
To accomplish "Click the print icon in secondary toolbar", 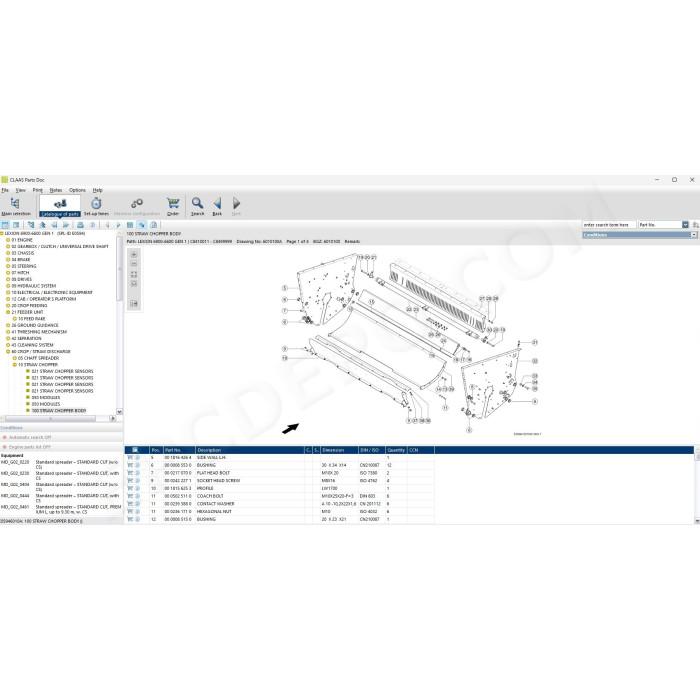I will [80, 225].
